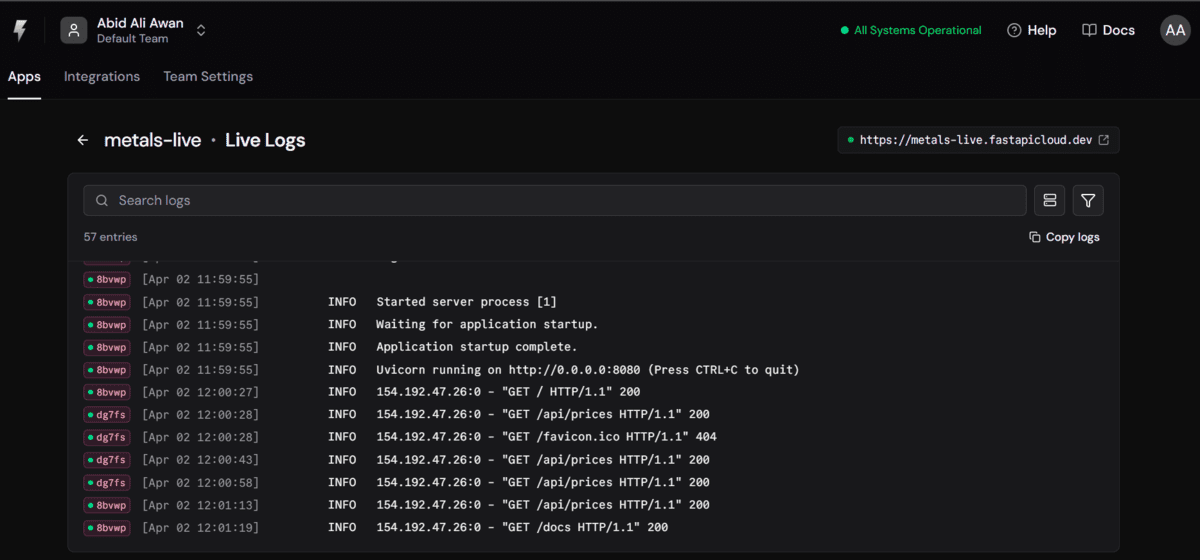Select the 8bvwp badge on Started server process row
This screenshot has width=1200, height=560.
pyautogui.click(x=107, y=302)
